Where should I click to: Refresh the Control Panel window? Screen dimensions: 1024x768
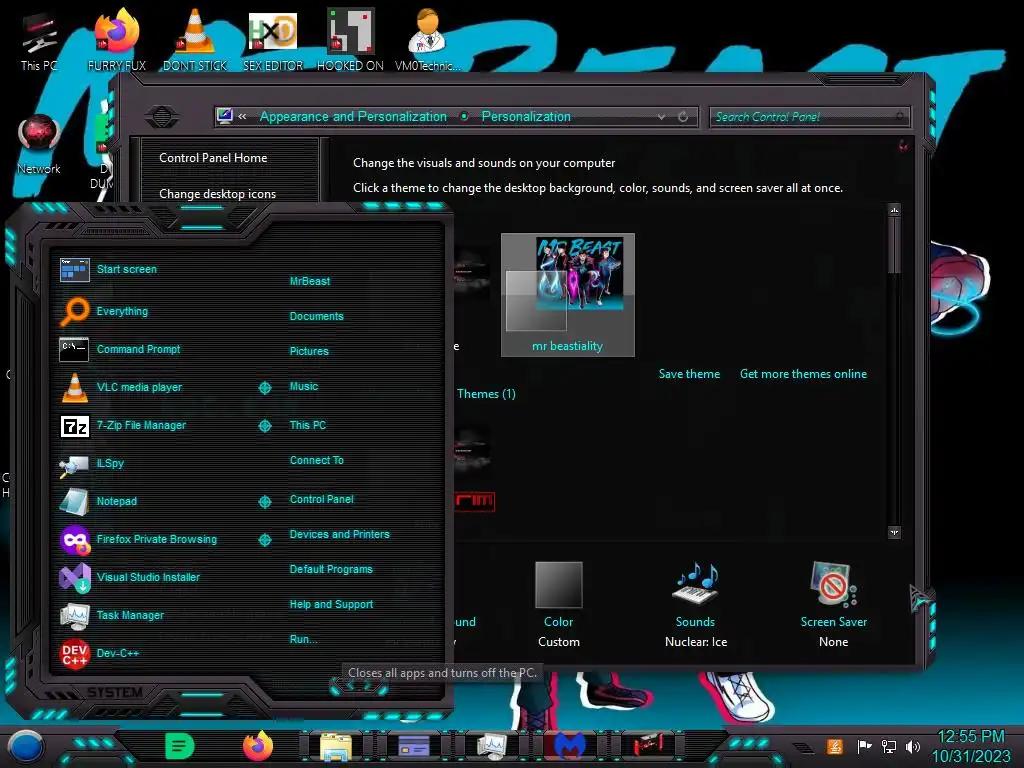(683, 117)
